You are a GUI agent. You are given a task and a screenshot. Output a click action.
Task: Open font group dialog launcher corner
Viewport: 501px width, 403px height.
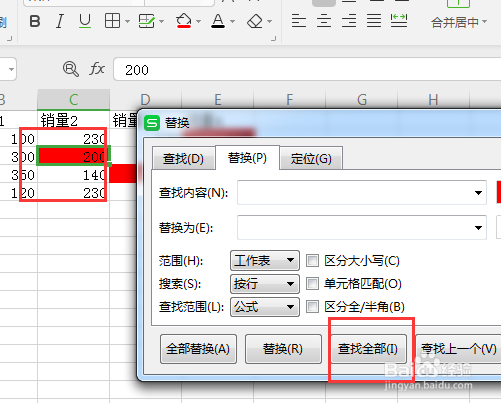[274, 39]
